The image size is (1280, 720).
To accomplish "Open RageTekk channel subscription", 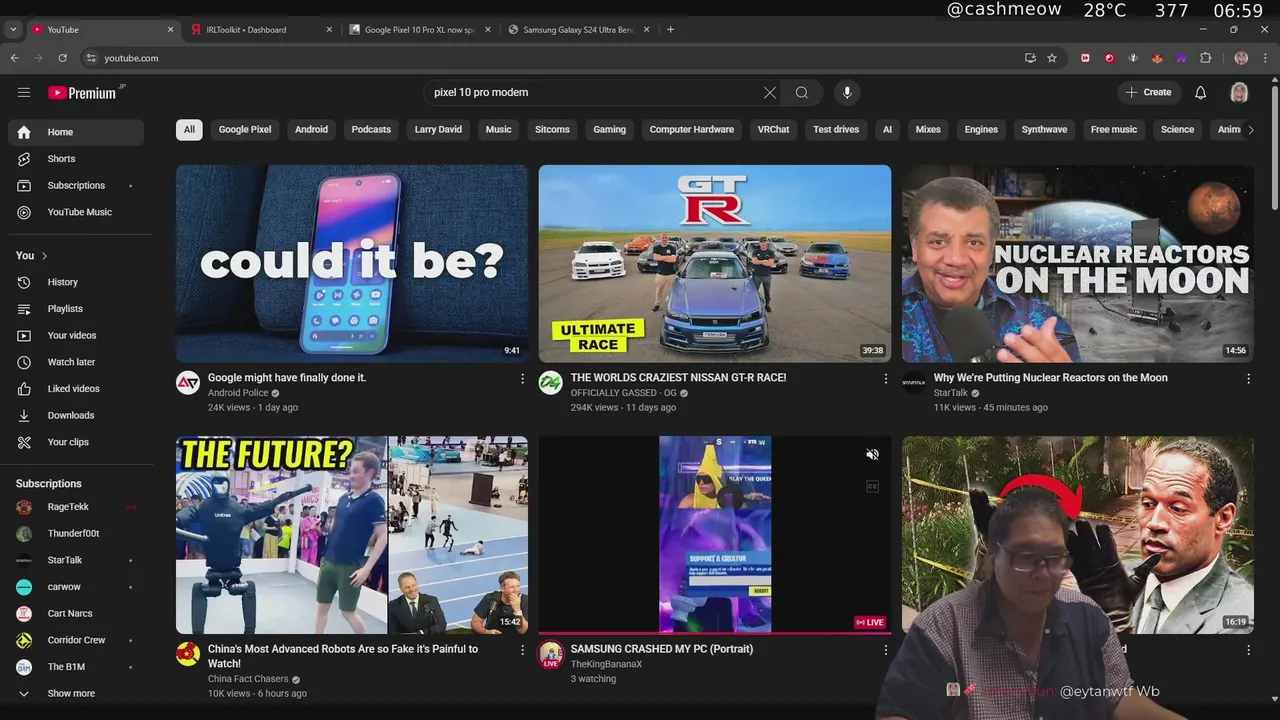I will (x=76, y=507).
